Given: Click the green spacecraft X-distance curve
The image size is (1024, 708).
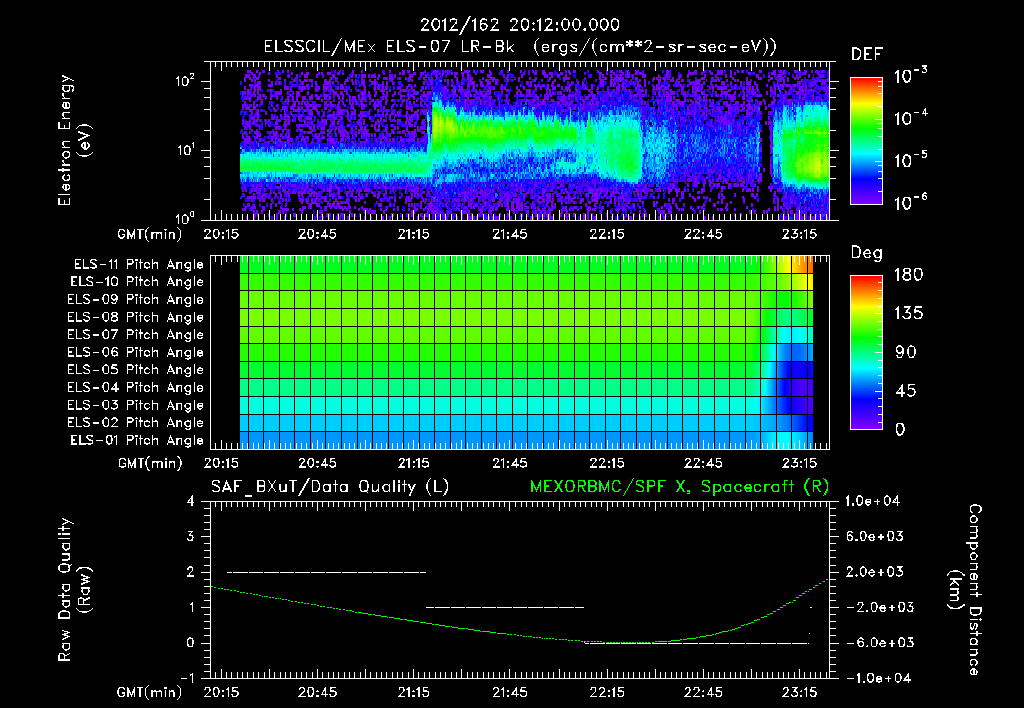Looking at the screenshot, I should coord(519,634).
